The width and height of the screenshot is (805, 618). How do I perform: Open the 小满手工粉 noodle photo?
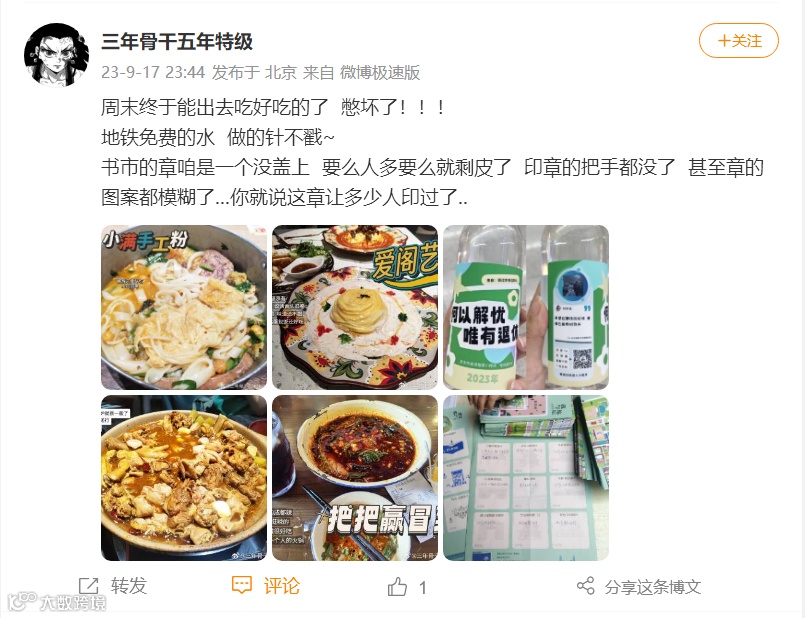pyautogui.click(x=184, y=307)
